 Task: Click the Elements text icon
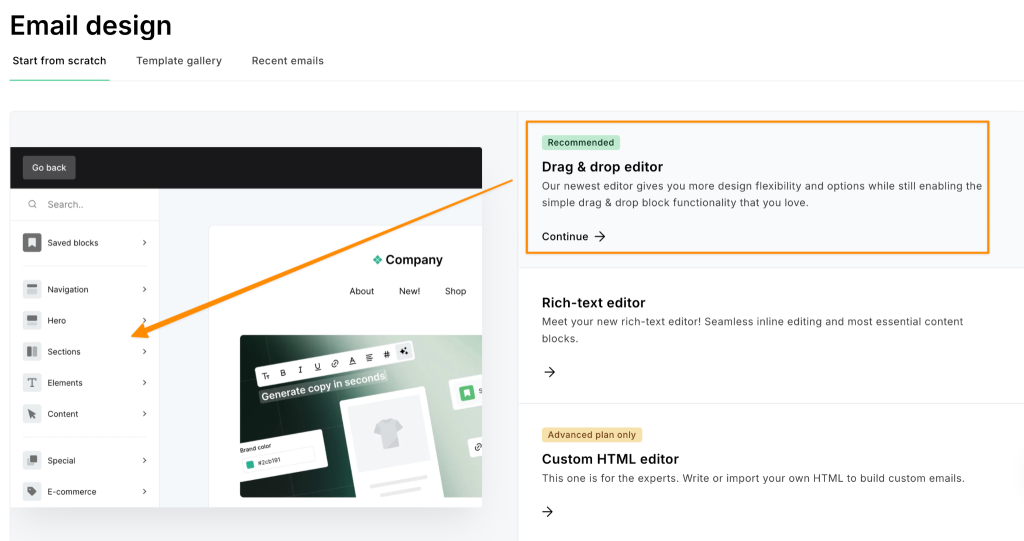(x=32, y=383)
